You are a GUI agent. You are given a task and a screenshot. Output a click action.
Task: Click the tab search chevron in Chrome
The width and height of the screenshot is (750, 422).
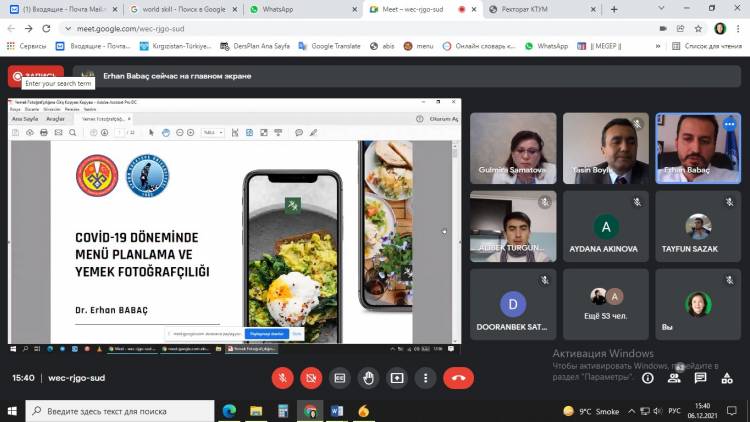coord(661,9)
